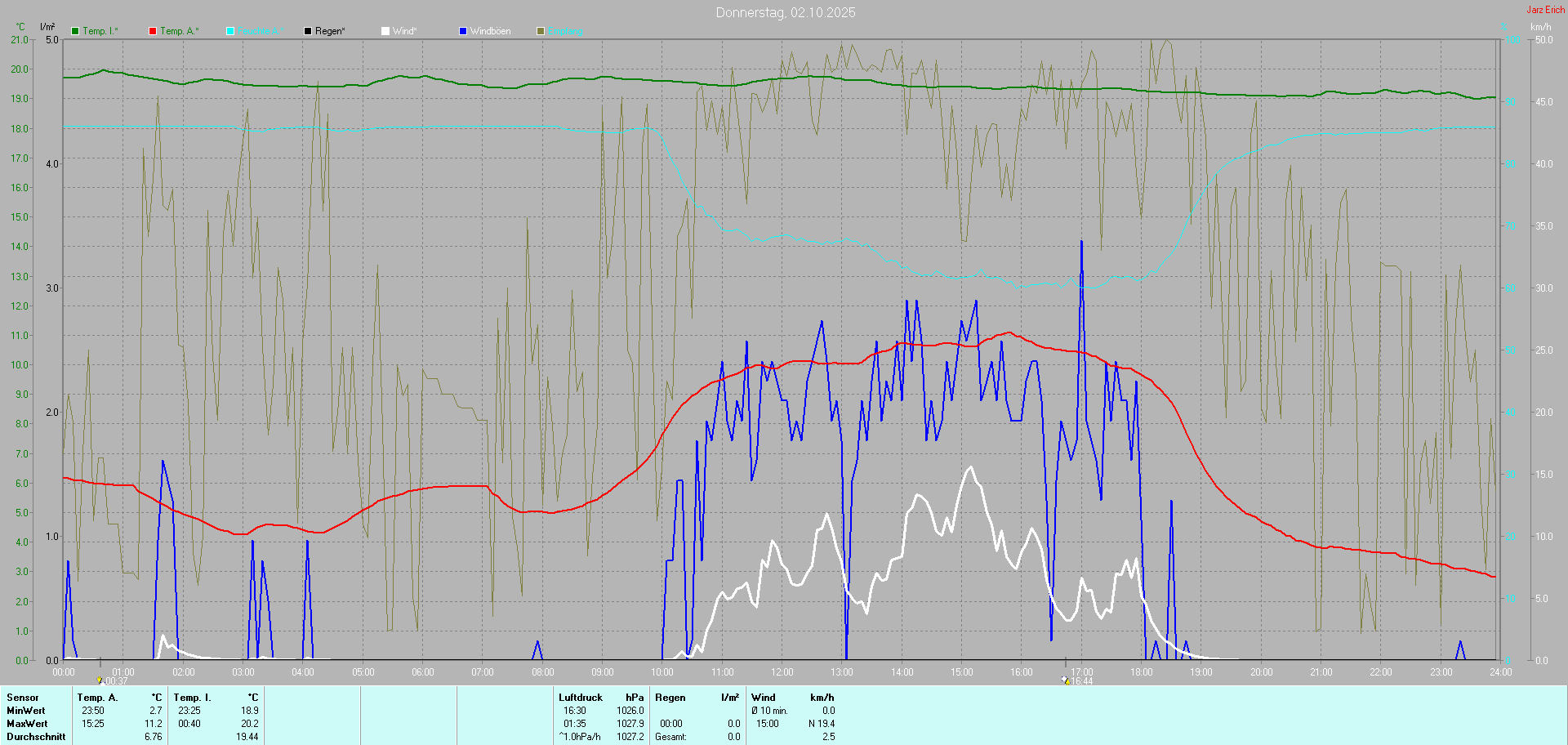Viewport: 1568px width, 745px height.
Task: Click the white Wind legend square
Action: pyautogui.click(x=385, y=31)
